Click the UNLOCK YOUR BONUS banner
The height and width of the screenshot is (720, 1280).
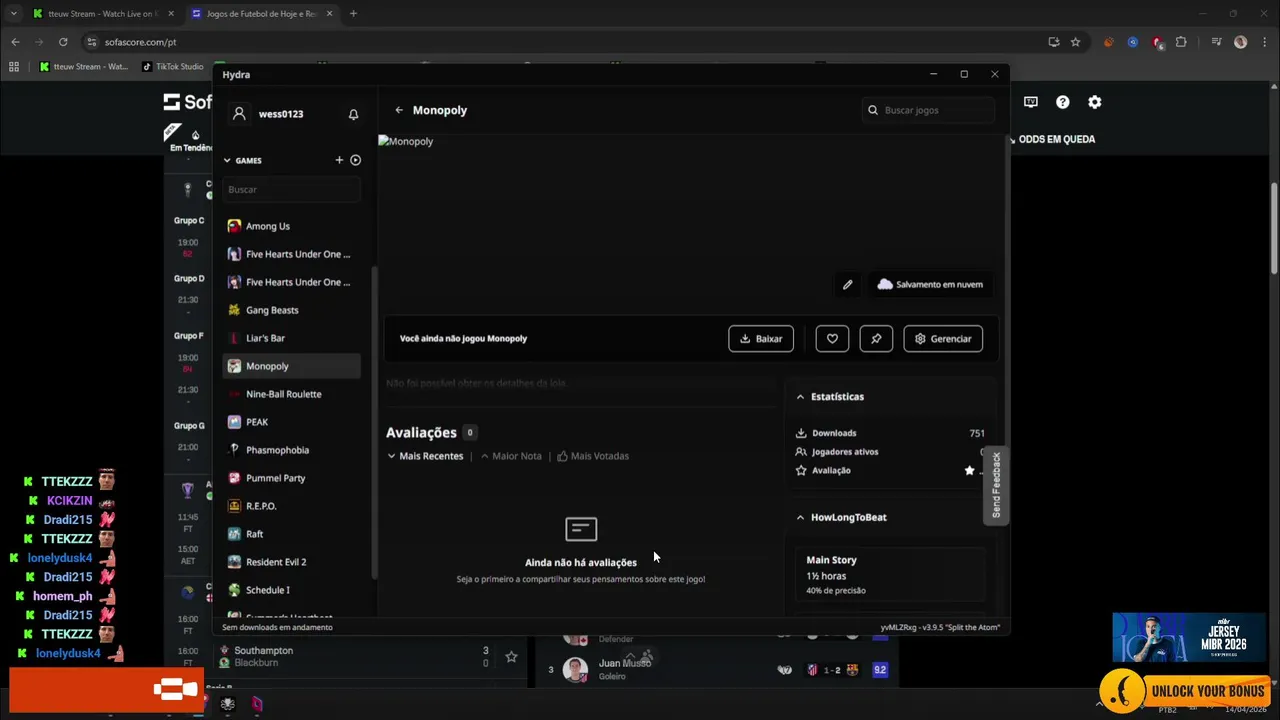[x=1188, y=691]
